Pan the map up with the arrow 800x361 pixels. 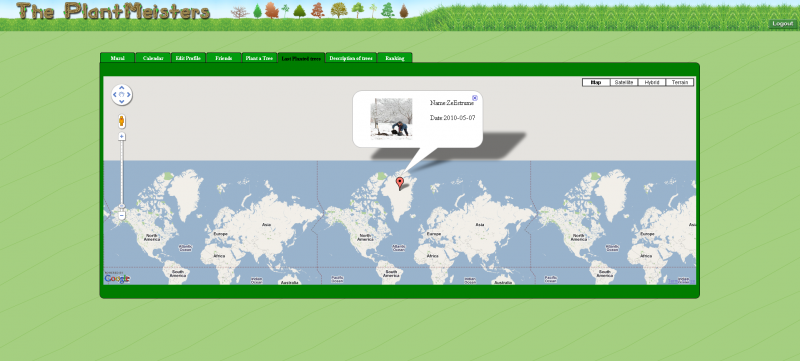[121, 88]
